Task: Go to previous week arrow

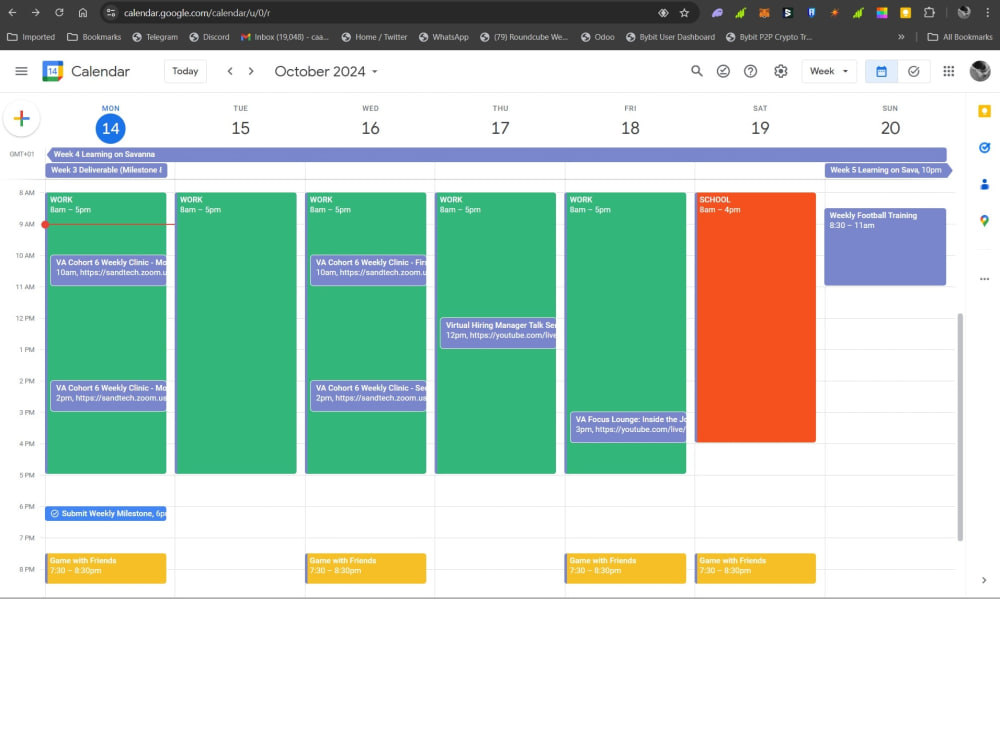Action: tap(230, 71)
